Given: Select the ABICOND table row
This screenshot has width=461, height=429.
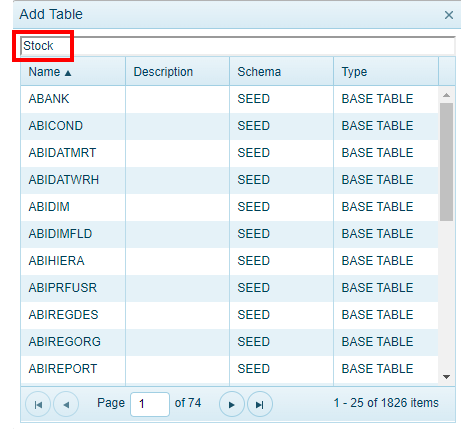Looking at the screenshot, I should (x=229, y=126).
